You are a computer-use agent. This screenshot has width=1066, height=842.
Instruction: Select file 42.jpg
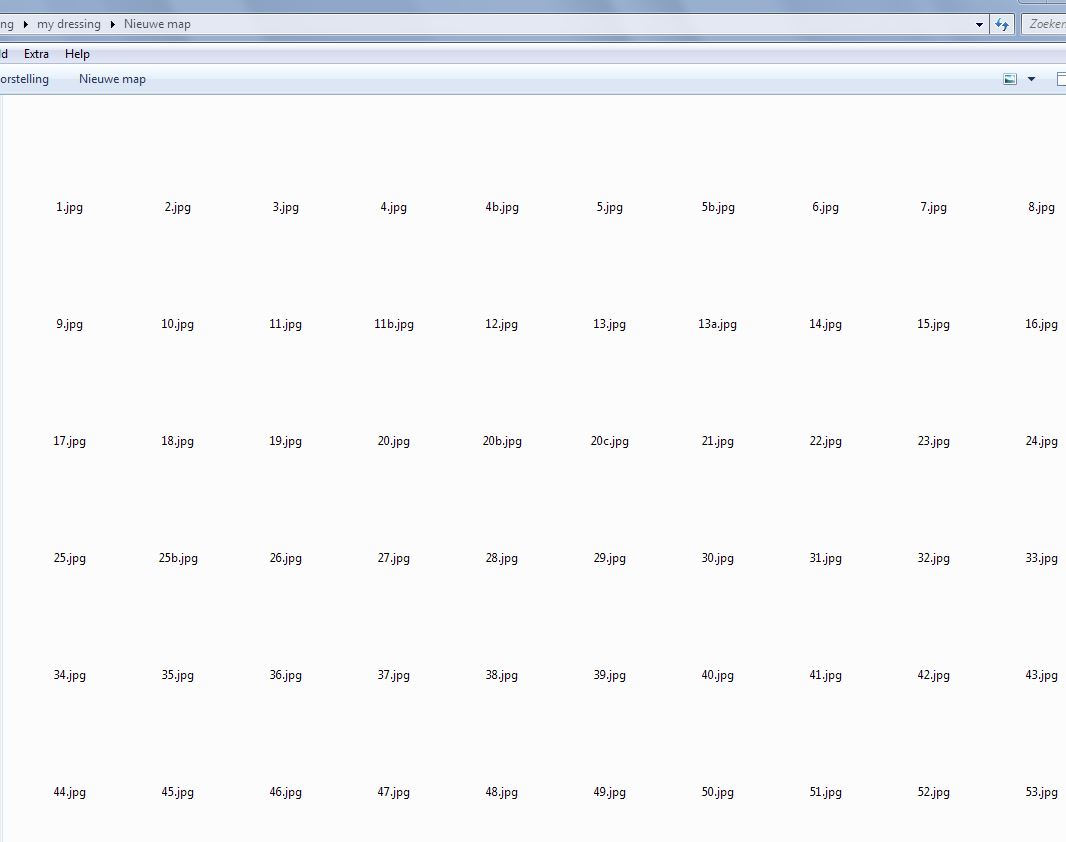[933, 675]
